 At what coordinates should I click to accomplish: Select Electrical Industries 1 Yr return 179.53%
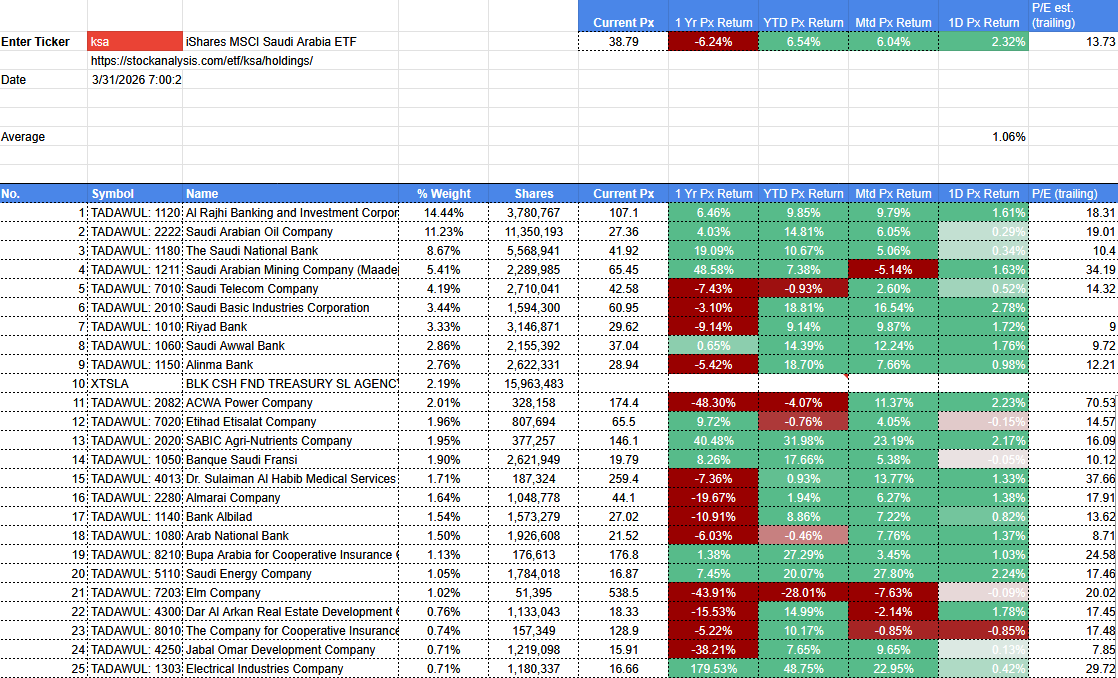coord(713,669)
